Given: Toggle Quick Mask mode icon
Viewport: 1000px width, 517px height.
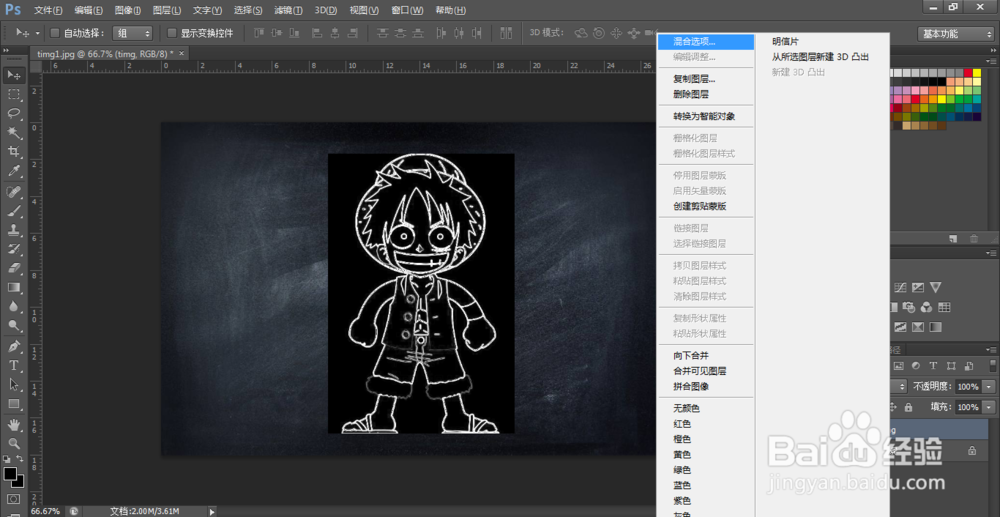Looking at the screenshot, I should click(13, 499).
